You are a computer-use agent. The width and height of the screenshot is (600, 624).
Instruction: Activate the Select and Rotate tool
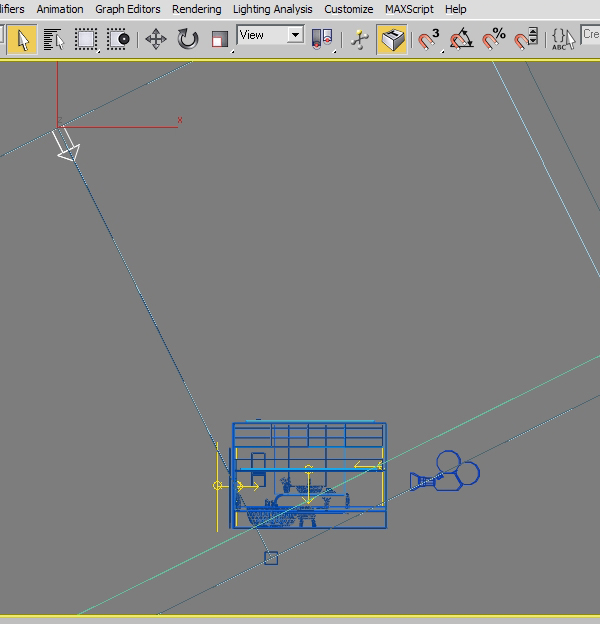click(x=187, y=39)
